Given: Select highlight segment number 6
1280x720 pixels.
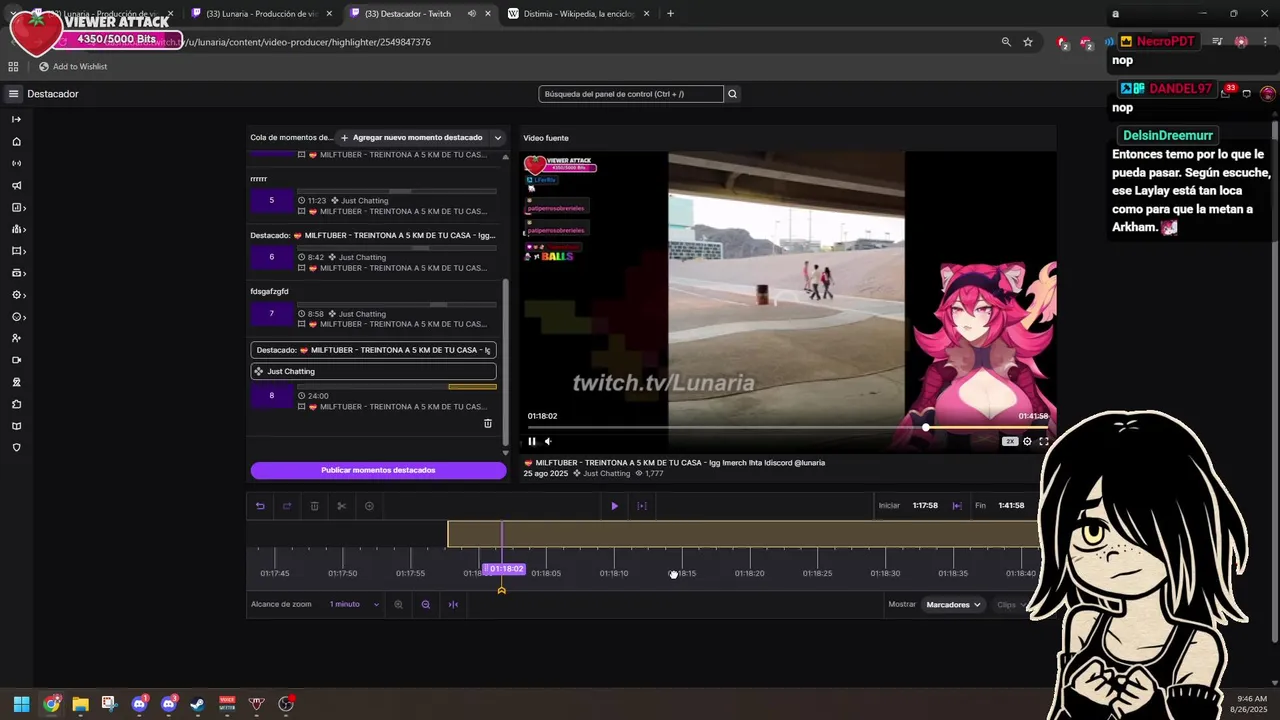Looking at the screenshot, I should (x=271, y=257).
